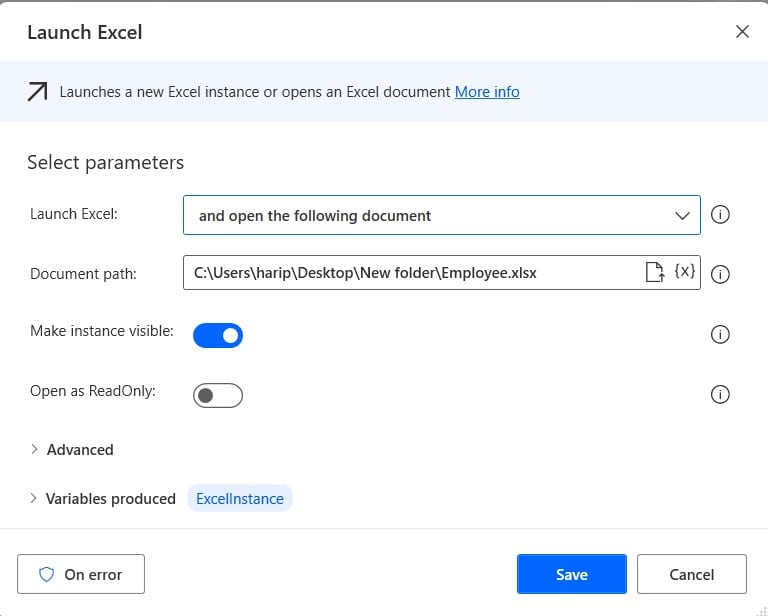
Task: Click the 'Select parameters' heading
Action: 105,162
